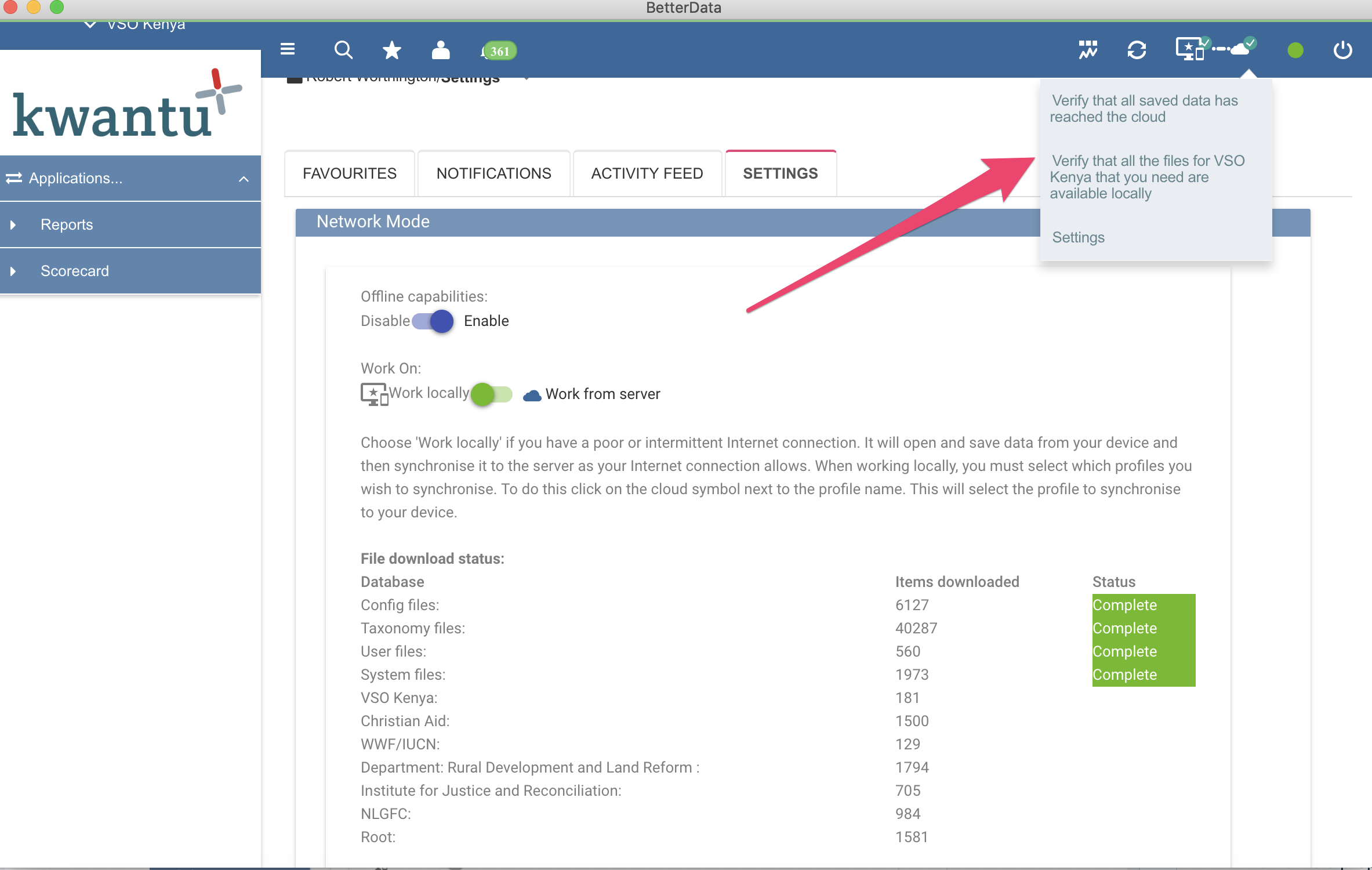Click the dashboard analytics grid icon
The width and height of the screenshot is (1372, 870).
click(x=1088, y=50)
